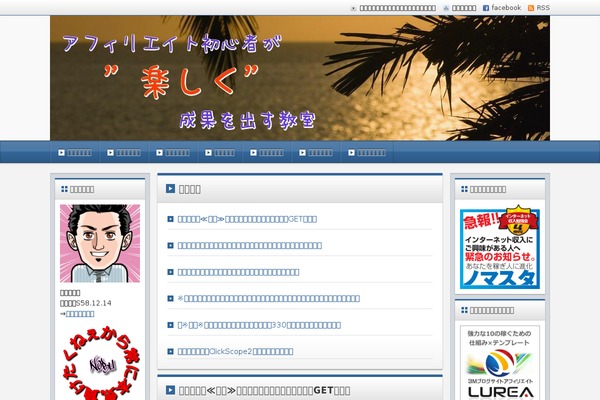Image resolution: width=600 pixels, height=400 pixels.
Task: Click the sunset header banner image
Action: pos(300,78)
